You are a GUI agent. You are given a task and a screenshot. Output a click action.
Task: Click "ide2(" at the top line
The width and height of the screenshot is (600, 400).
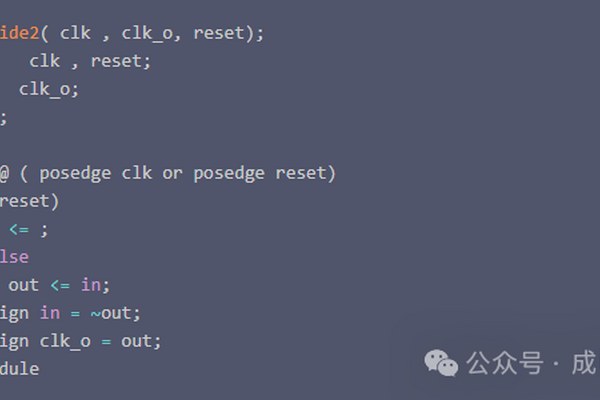[x=24, y=33]
